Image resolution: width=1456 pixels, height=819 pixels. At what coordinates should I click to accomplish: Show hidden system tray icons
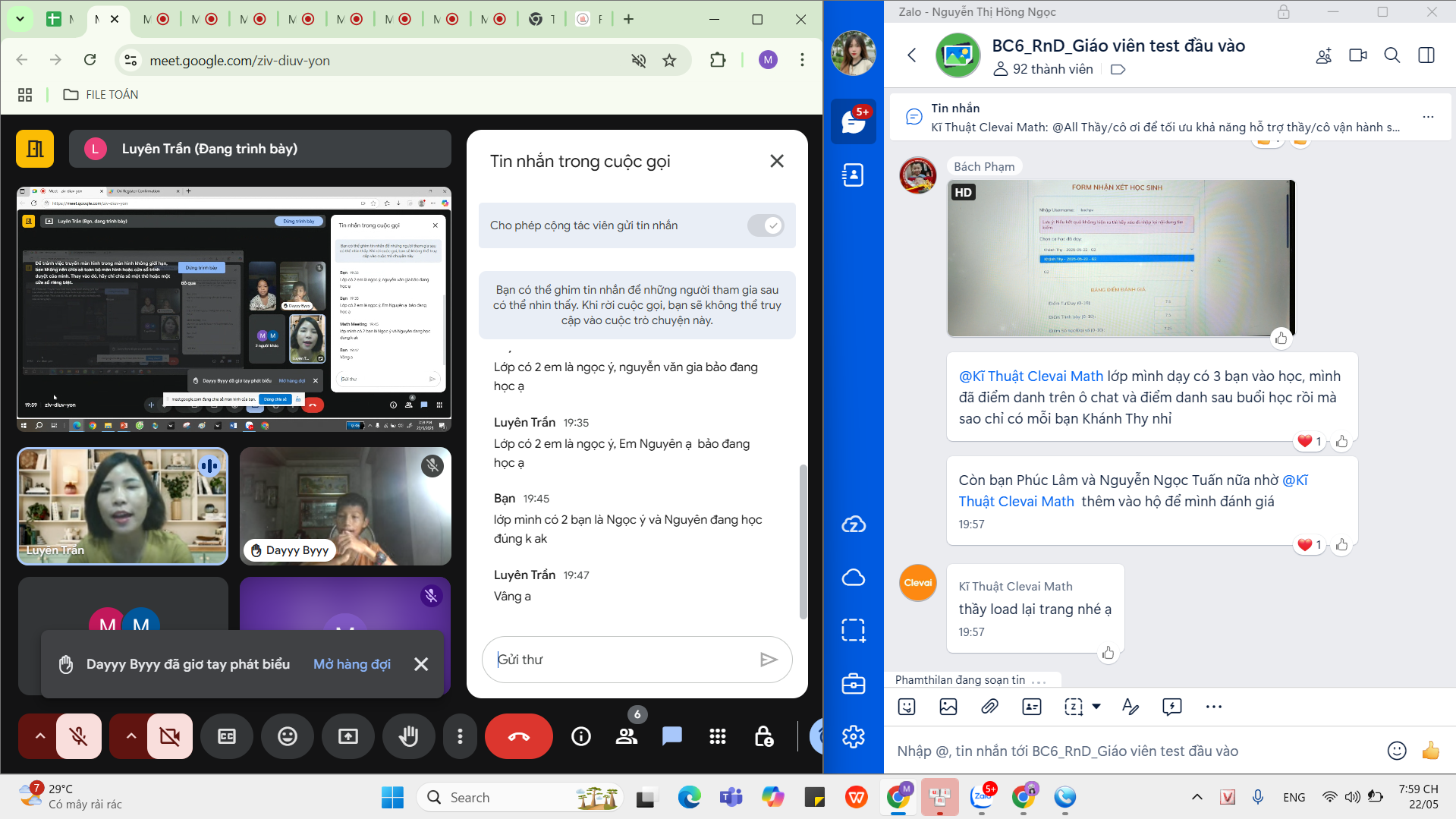(x=1197, y=797)
